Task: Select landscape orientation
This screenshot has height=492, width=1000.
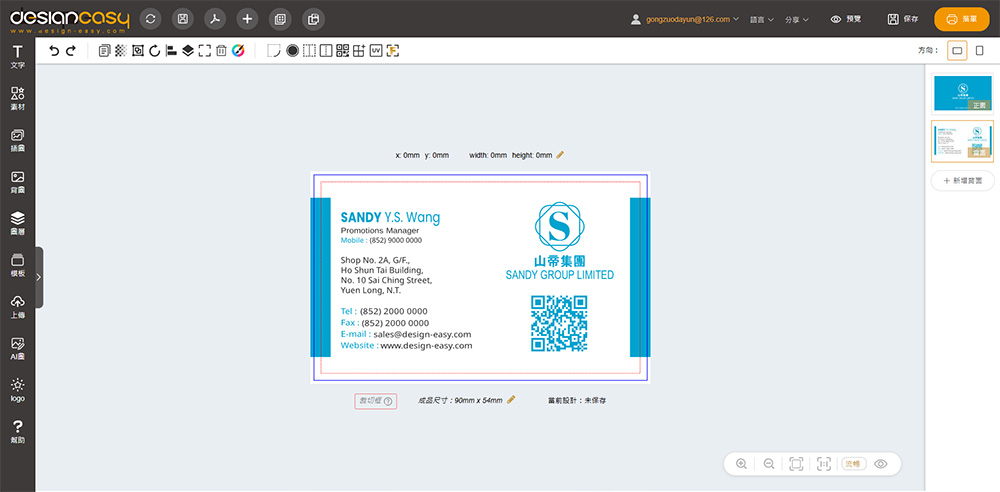Action: [x=957, y=50]
